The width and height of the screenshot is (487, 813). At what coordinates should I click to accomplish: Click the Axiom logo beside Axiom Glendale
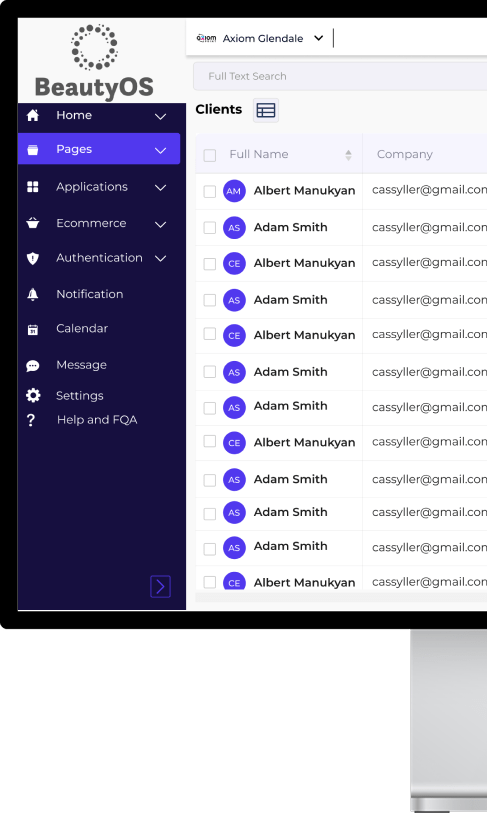tap(206, 38)
